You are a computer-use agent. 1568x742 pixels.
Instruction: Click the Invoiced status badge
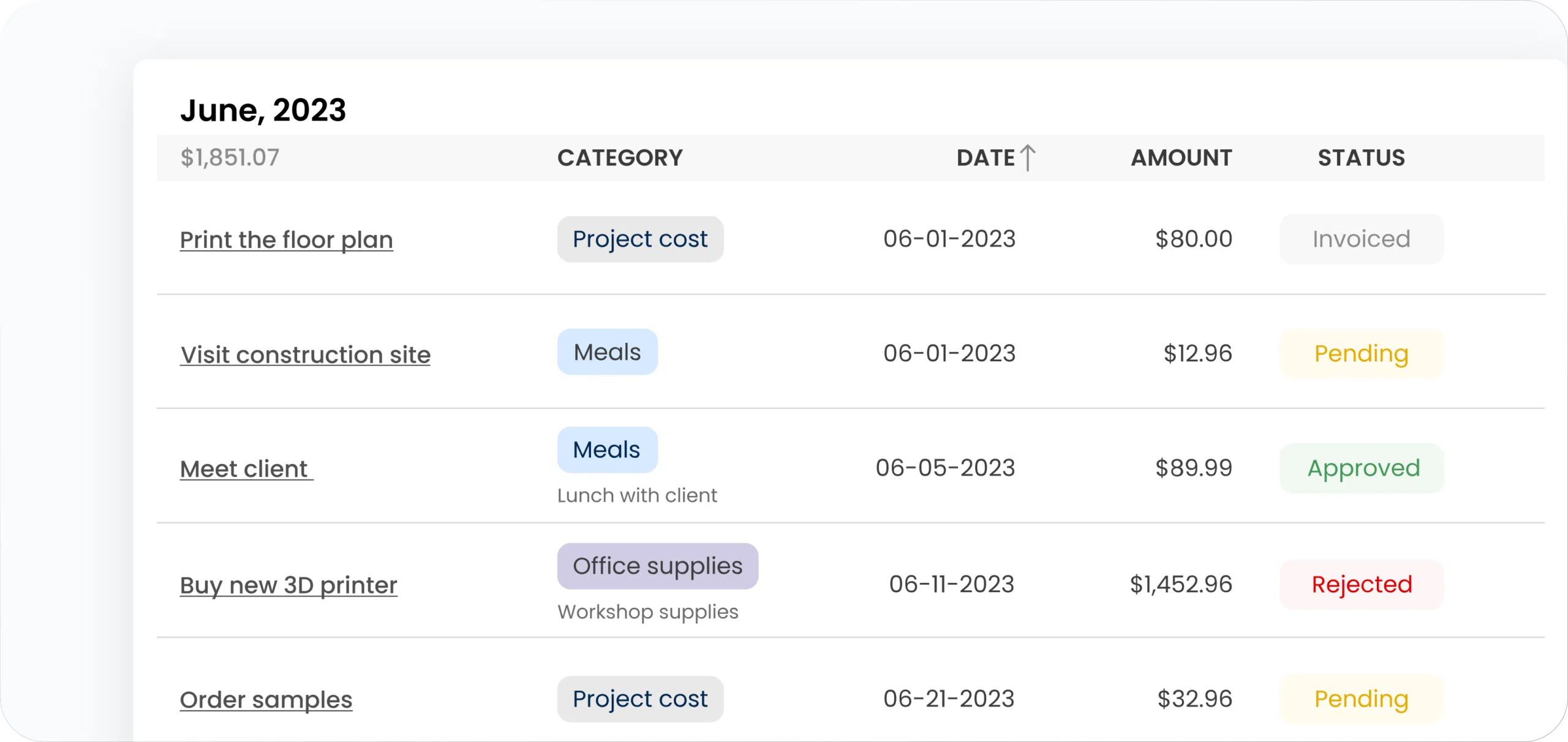1362,239
